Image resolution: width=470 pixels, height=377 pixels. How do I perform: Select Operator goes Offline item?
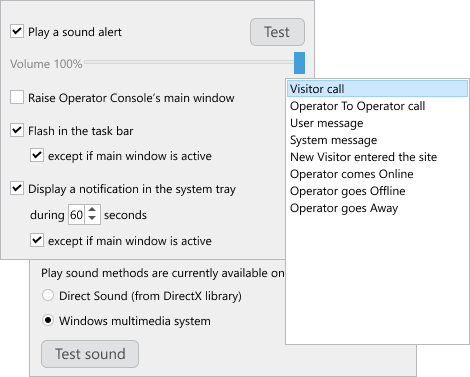[x=377, y=191]
